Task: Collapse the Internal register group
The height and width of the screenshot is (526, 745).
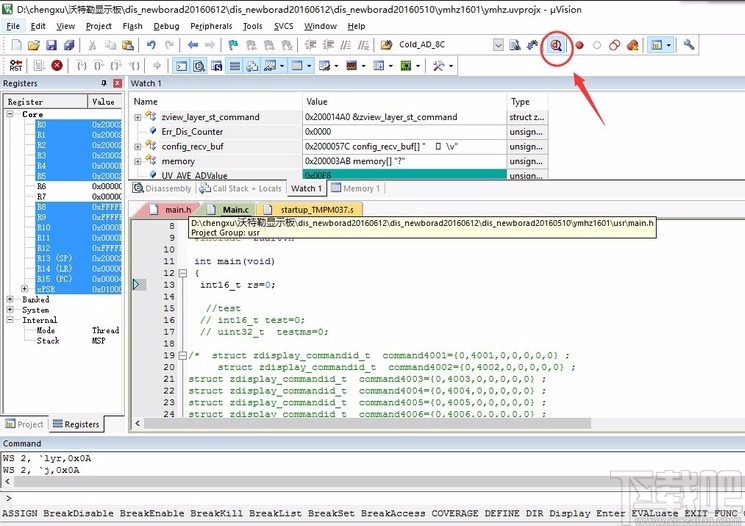Action: [10, 320]
